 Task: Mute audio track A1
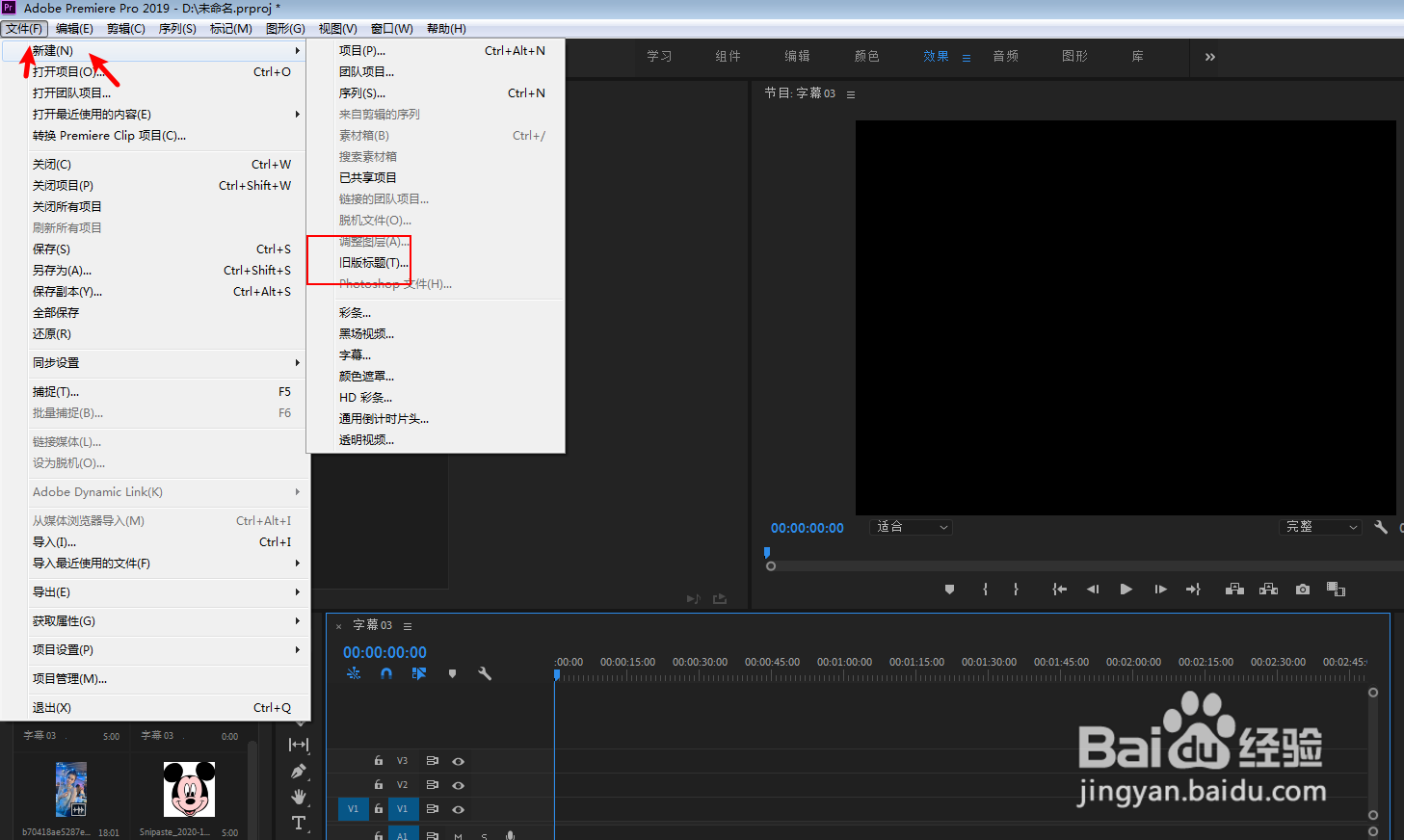(x=457, y=834)
